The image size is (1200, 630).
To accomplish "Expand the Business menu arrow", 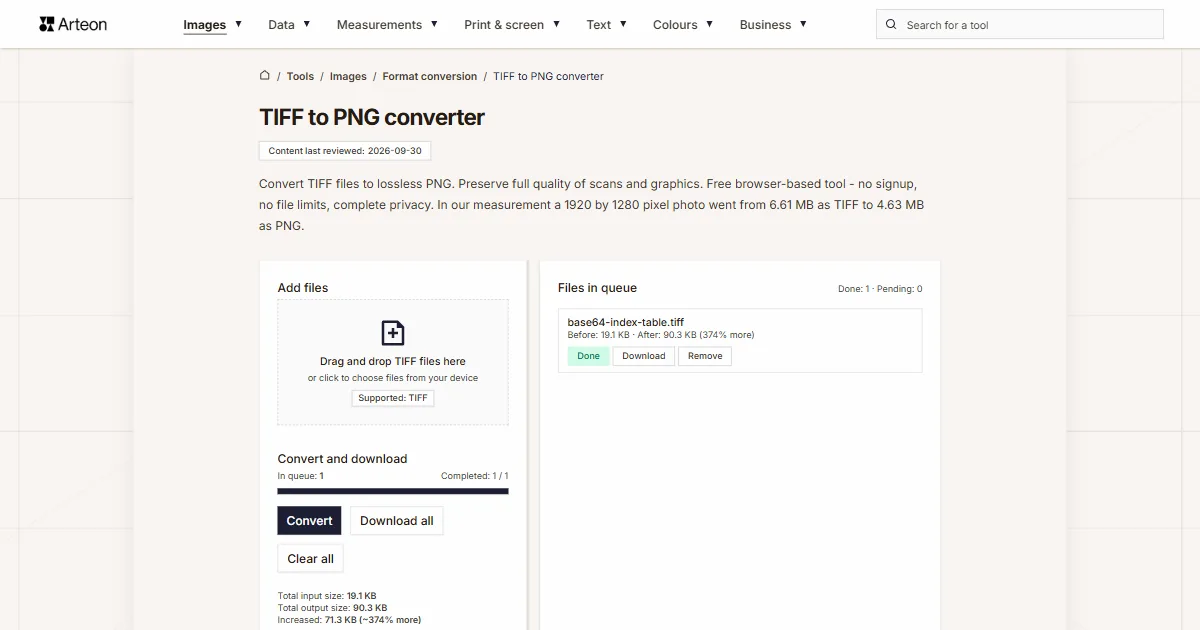I will coord(803,24).
